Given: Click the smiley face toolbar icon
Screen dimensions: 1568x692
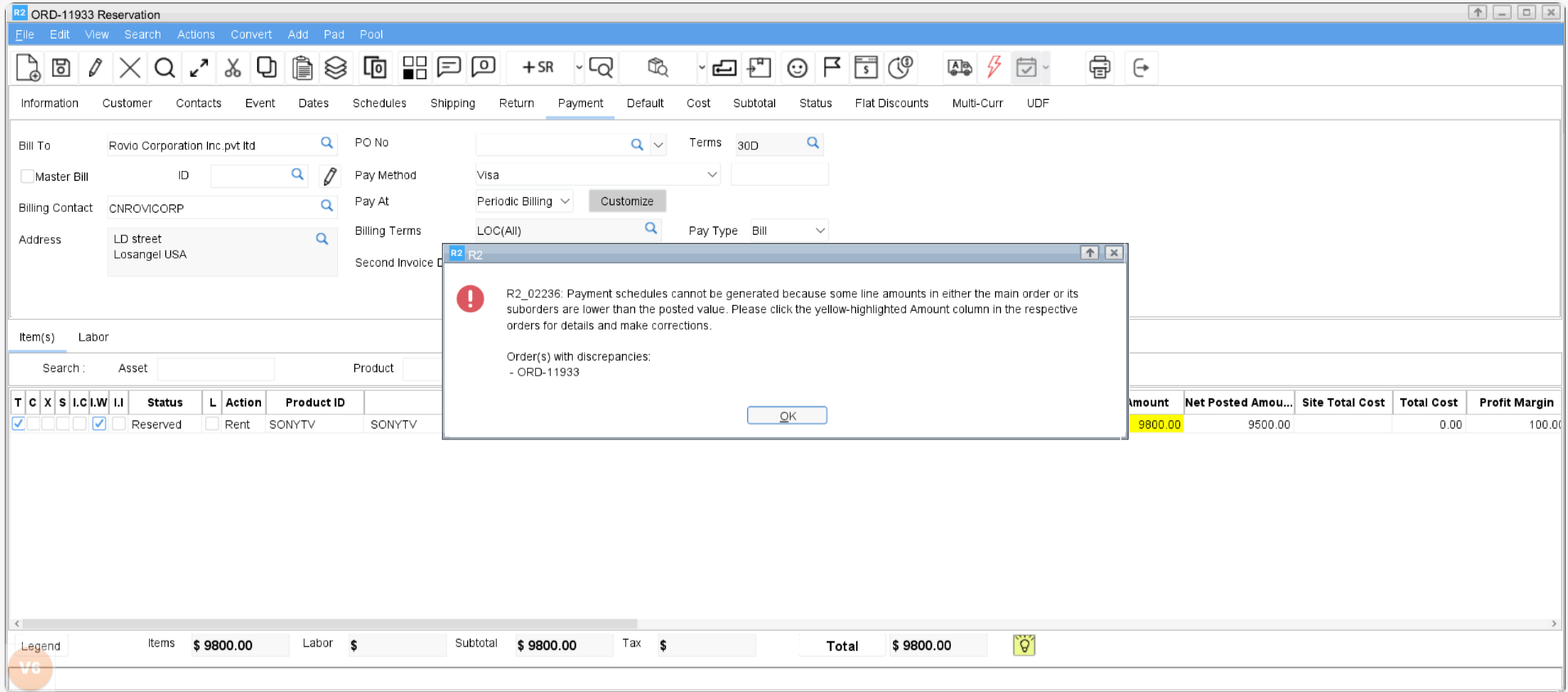Looking at the screenshot, I should pos(796,68).
